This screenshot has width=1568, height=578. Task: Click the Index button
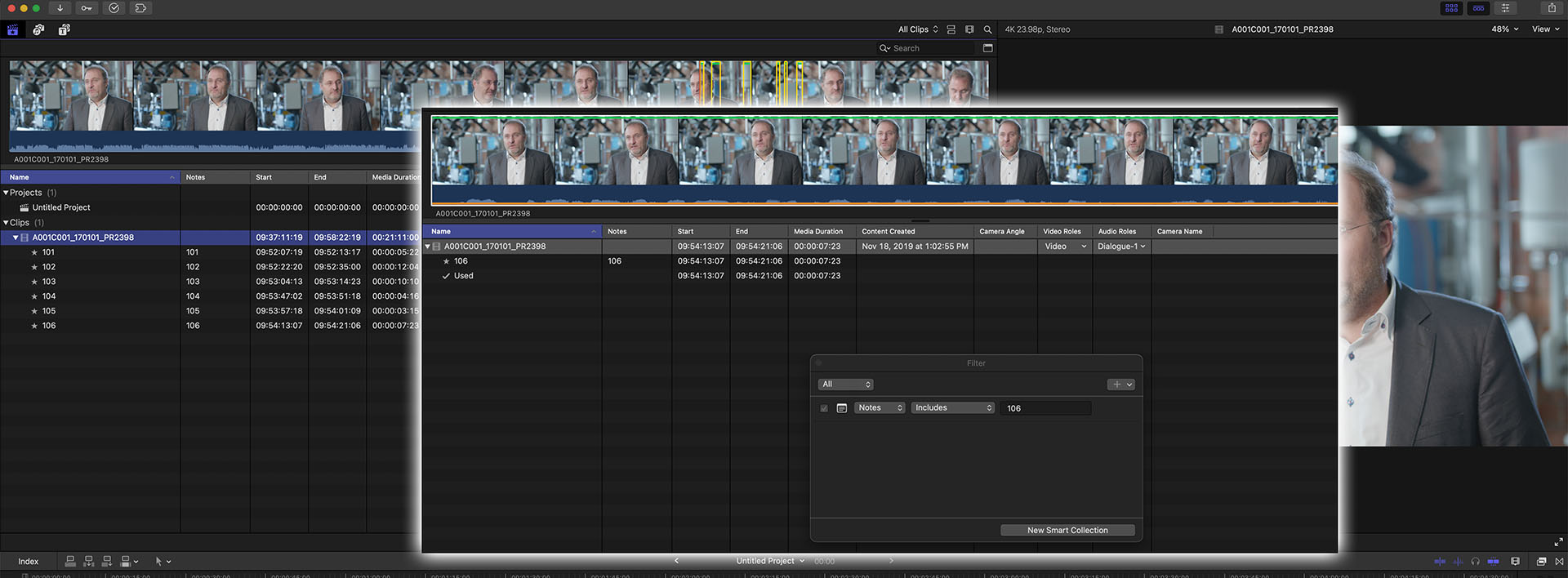pyautogui.click(x=29, y=562)
